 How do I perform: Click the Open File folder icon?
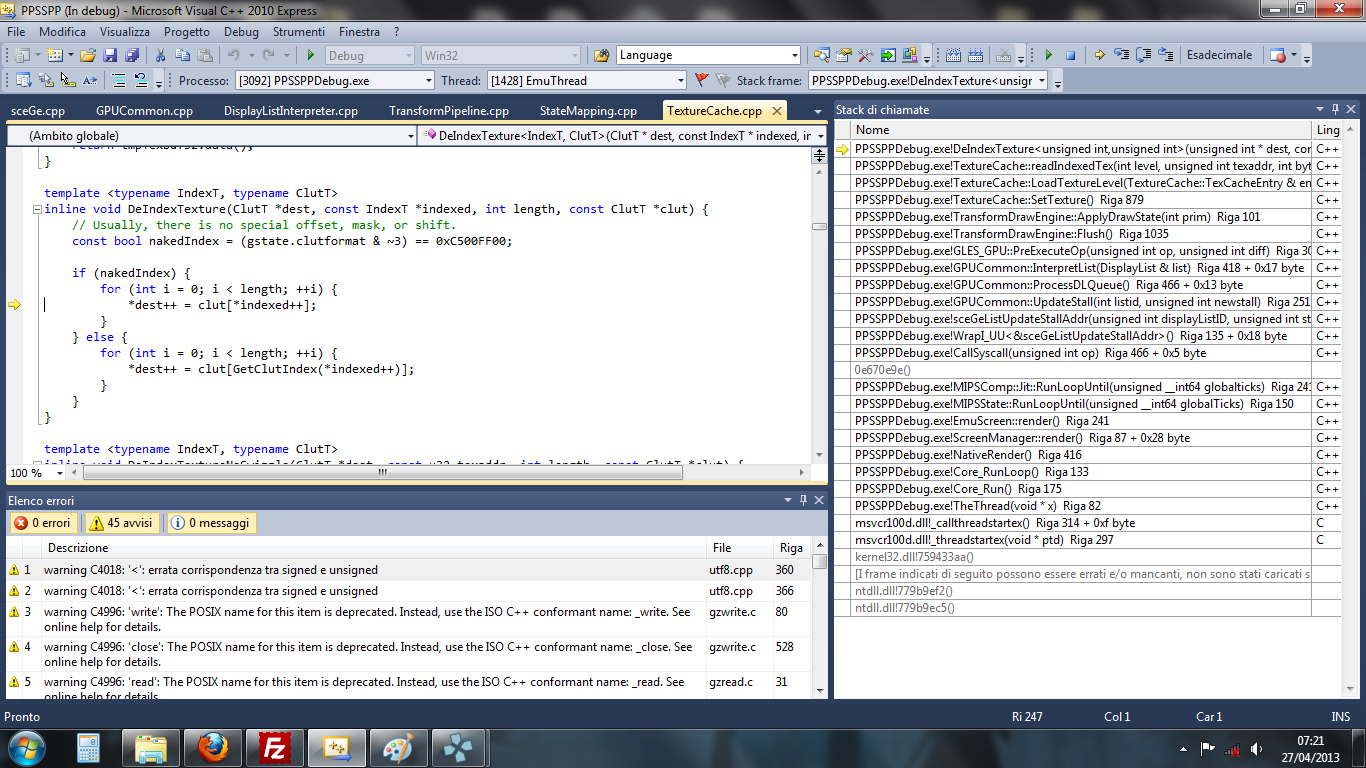pos(88,55)
